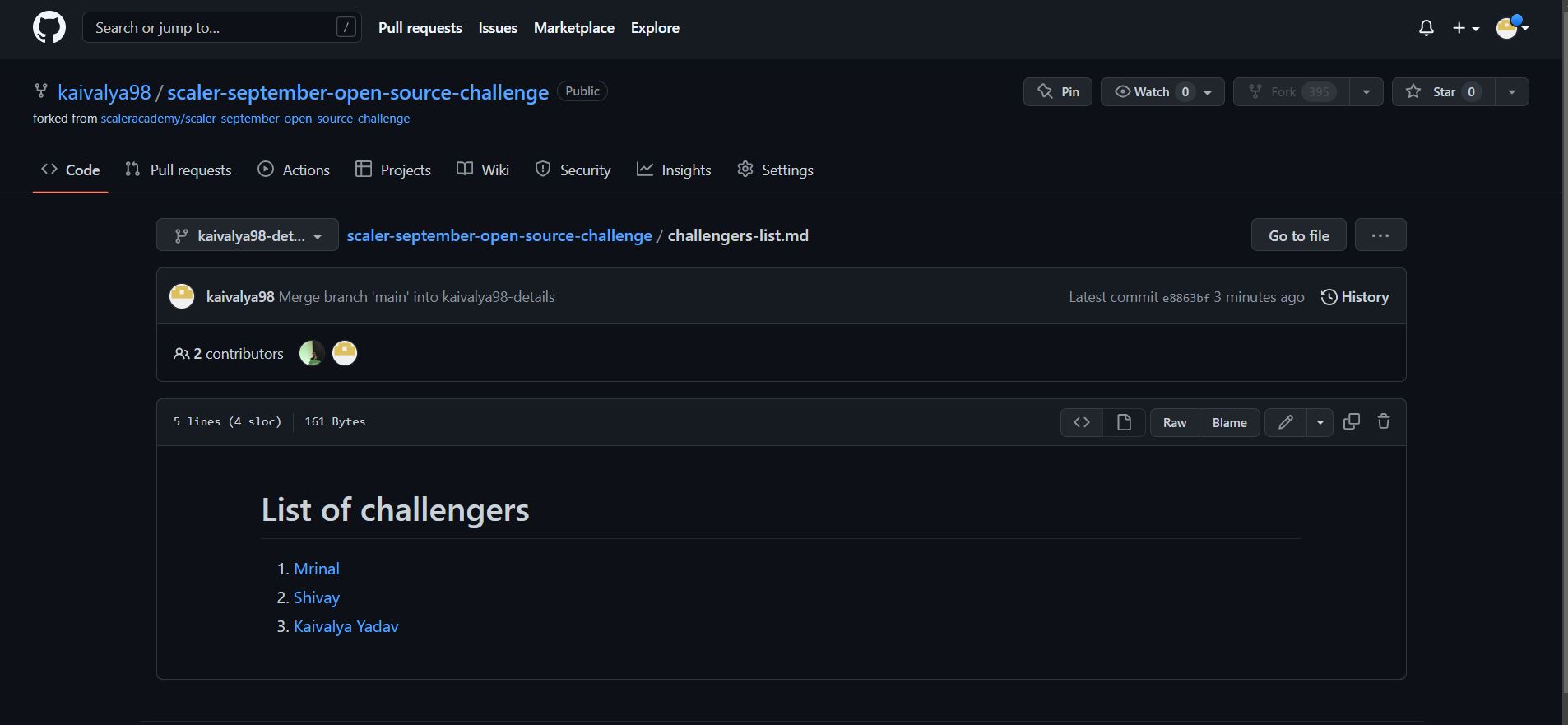Open first contributor avatar with green picture
The height and width of the screenshot is (725, 1568).
[312, 353]
